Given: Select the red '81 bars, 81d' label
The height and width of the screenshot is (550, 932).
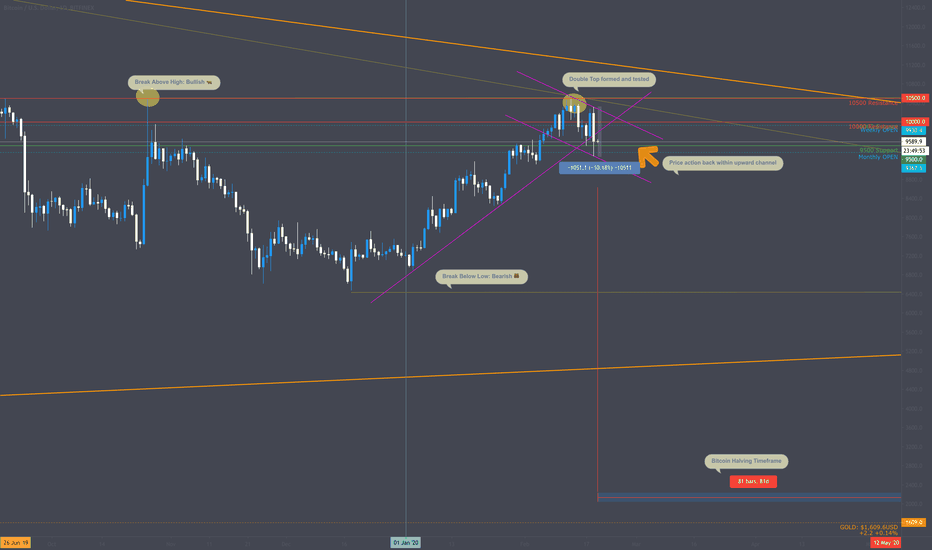Looking at the screenshot, I should 753,482.
